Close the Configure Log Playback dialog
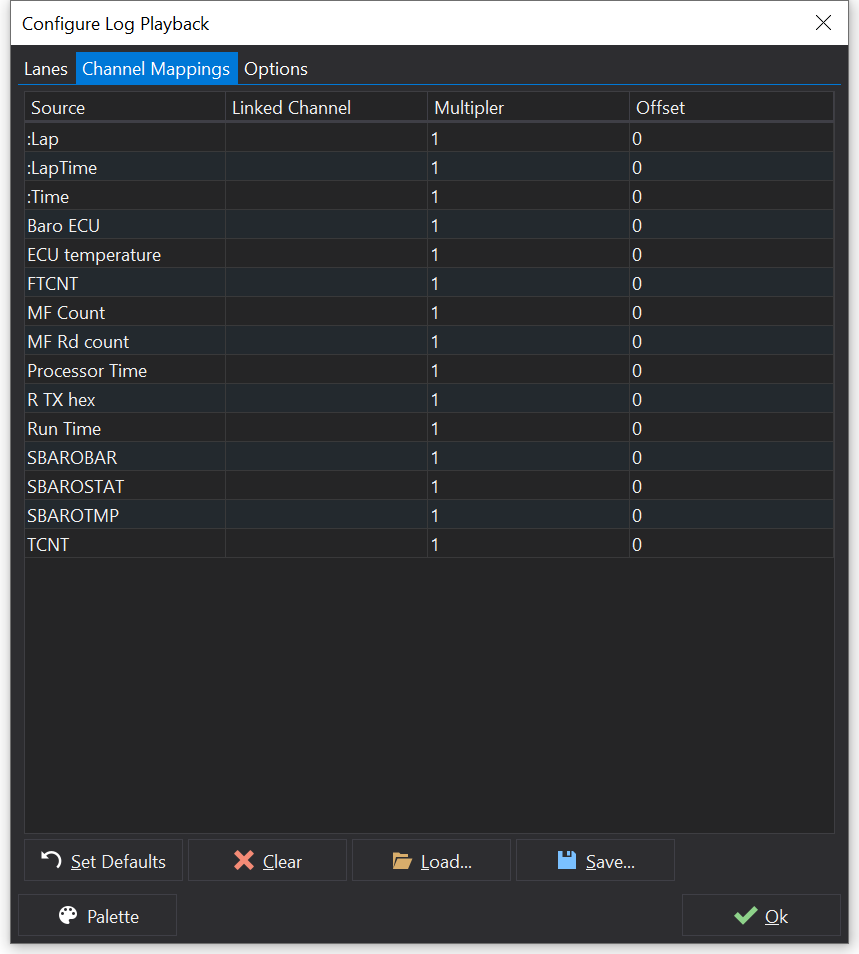859x954 pixels. click(x=823, y=23)
